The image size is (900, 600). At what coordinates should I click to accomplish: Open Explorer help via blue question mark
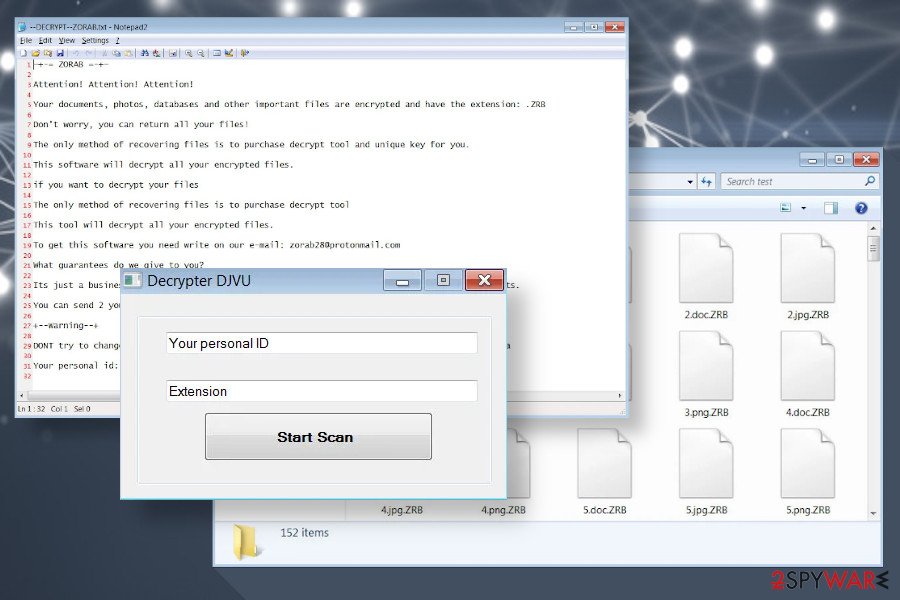point(861,208)
